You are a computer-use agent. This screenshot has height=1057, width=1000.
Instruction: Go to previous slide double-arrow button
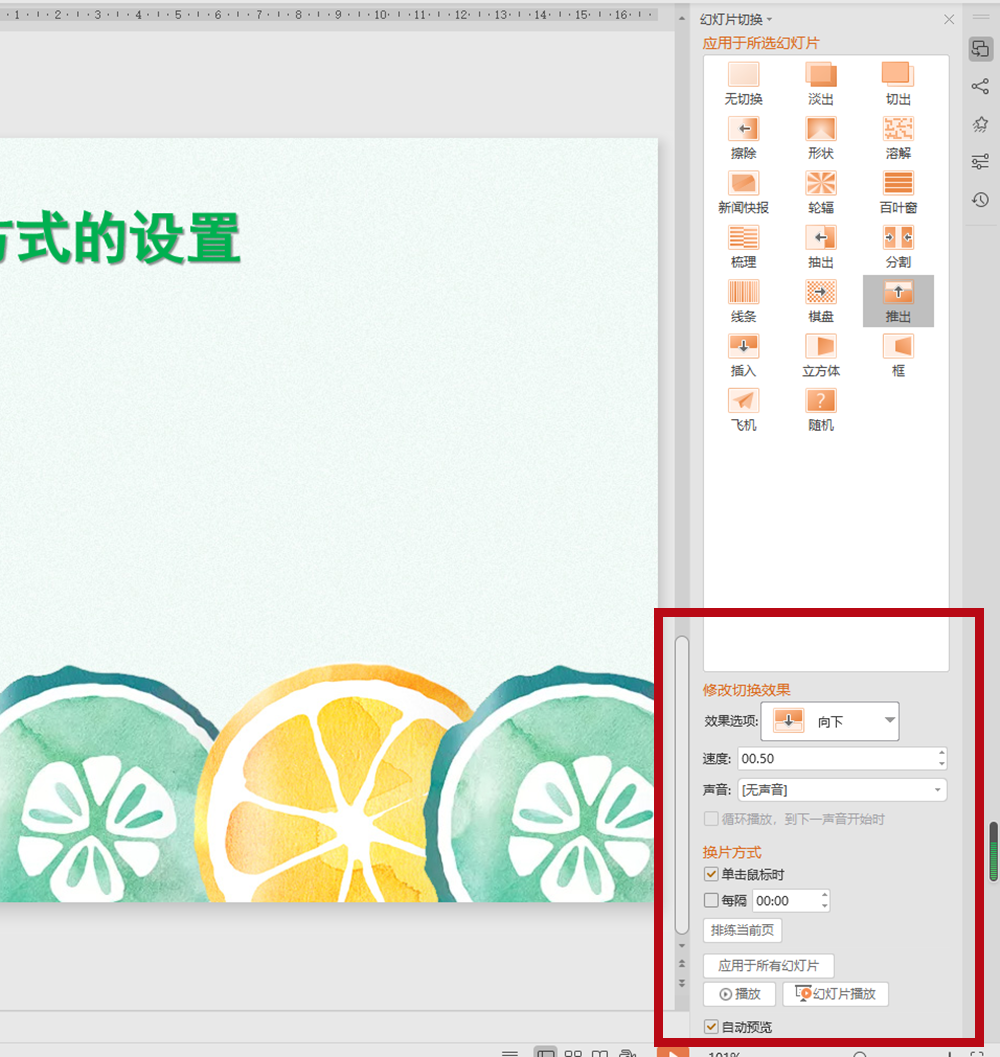click(682, 964)
